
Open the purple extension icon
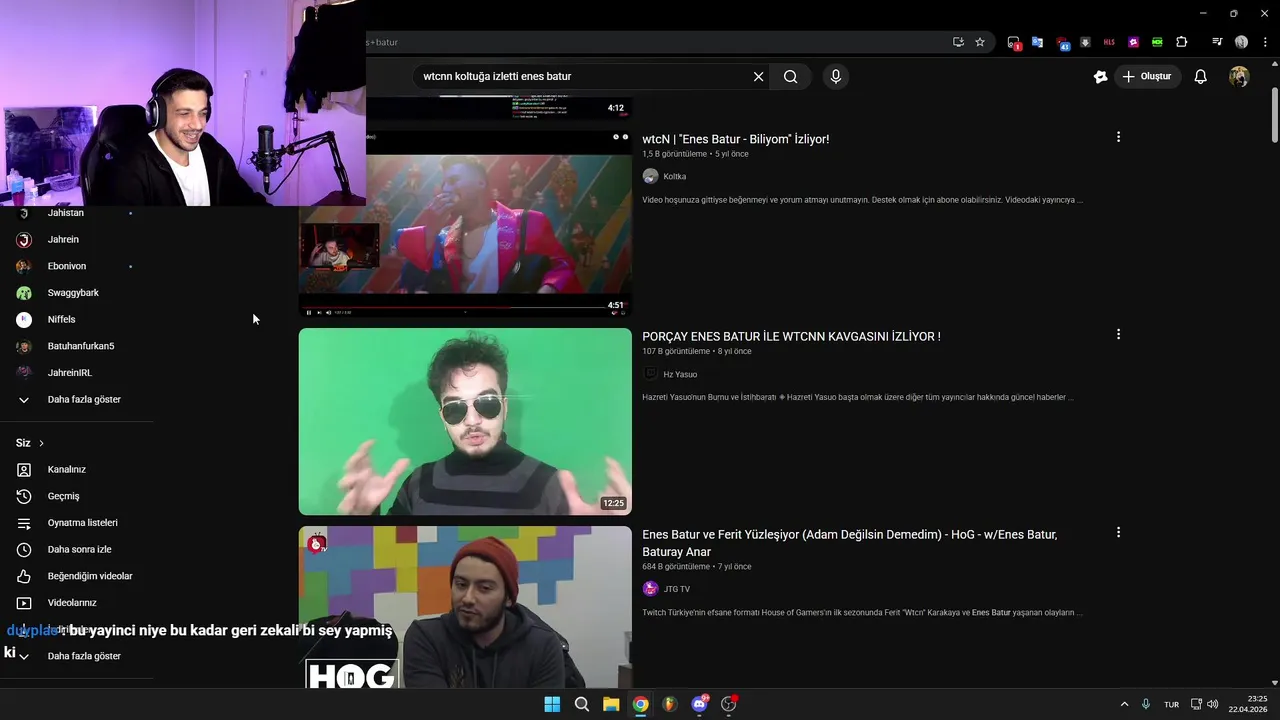coord(1133,42)
